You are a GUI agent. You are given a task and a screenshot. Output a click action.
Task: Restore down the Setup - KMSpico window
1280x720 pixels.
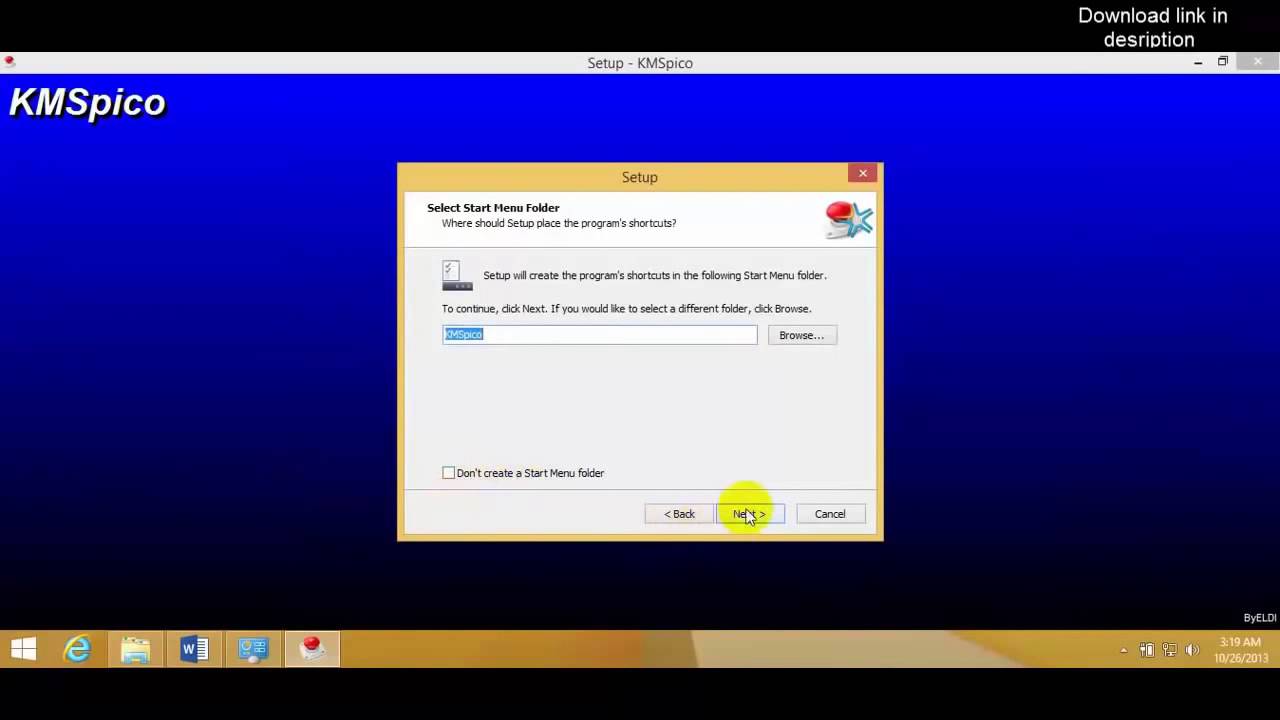(x=1222, y=62)
